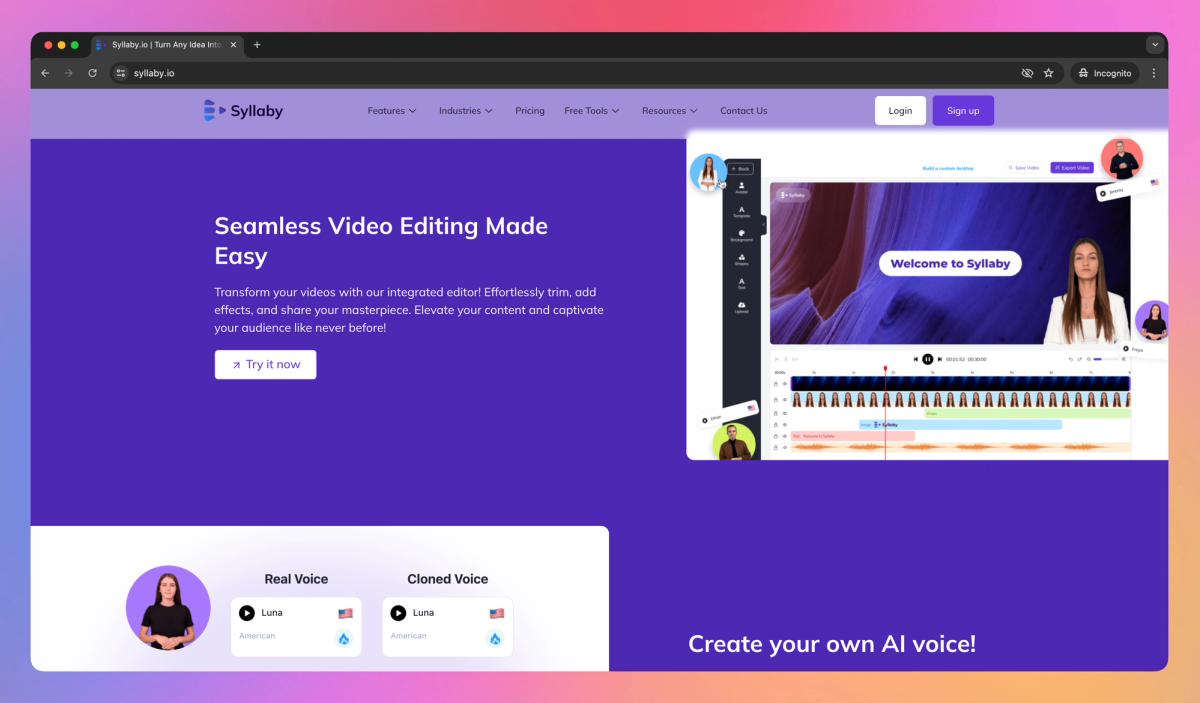
Task: Play Luna's Cloned Voice sample
Action: pyautogui.click(x=398, y=613)
